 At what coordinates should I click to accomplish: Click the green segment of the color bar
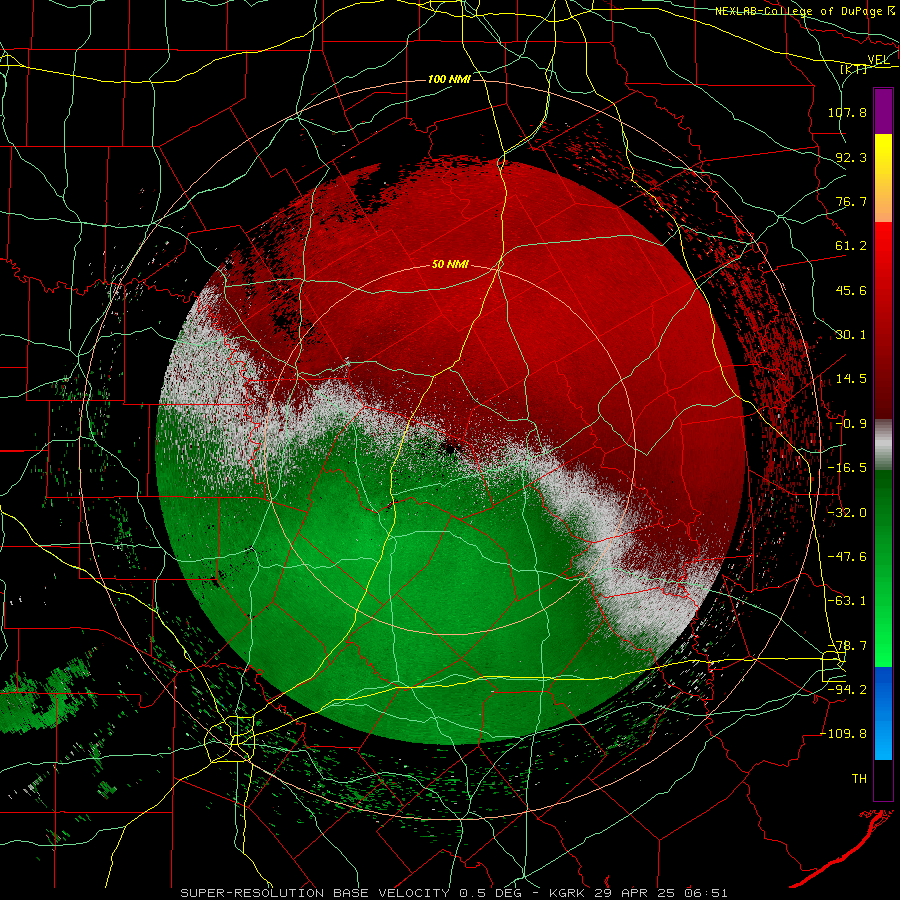tap(883, 568)
